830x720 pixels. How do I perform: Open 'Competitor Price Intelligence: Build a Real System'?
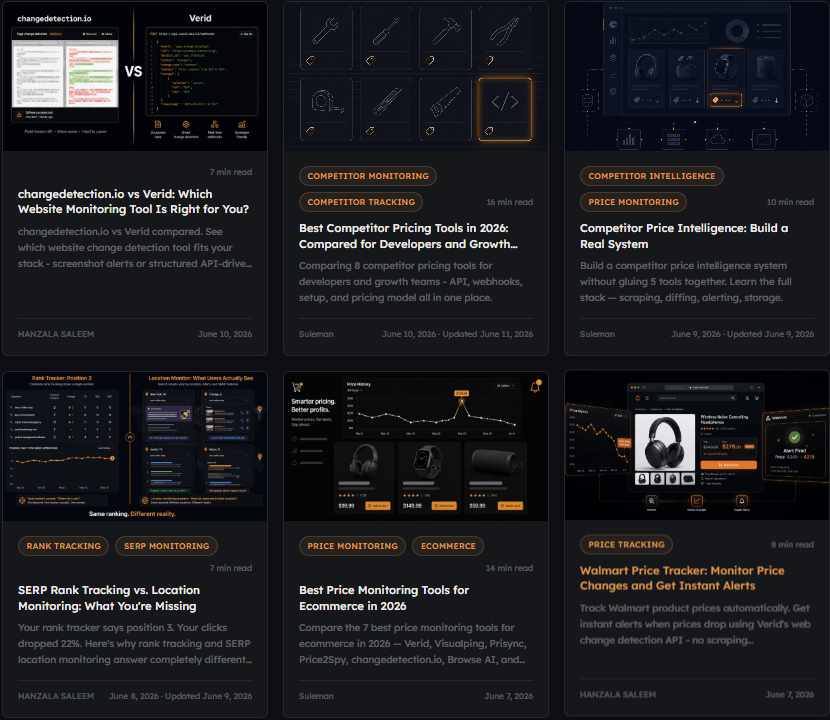coord(684,236)
